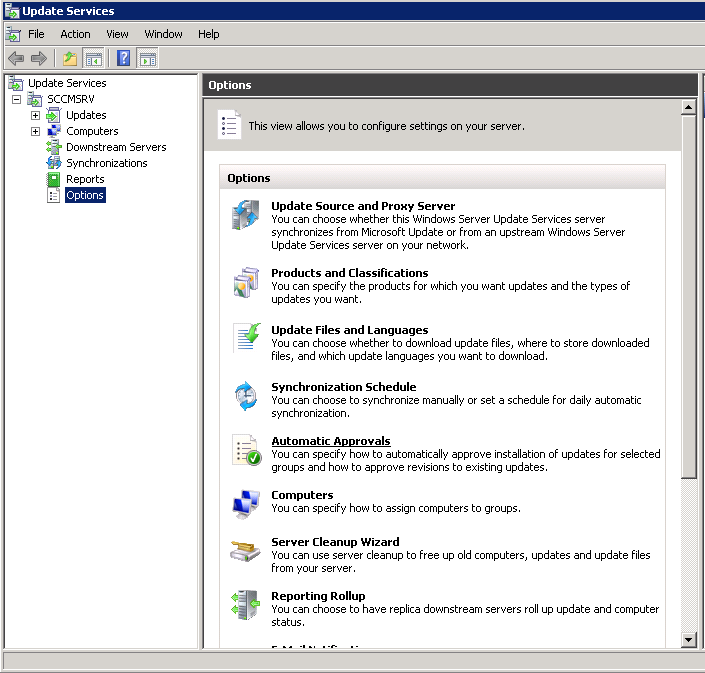The height and width of the screenshot is (673, 705).
Task: Open the View menu
Action: click(x=117, y=34)
